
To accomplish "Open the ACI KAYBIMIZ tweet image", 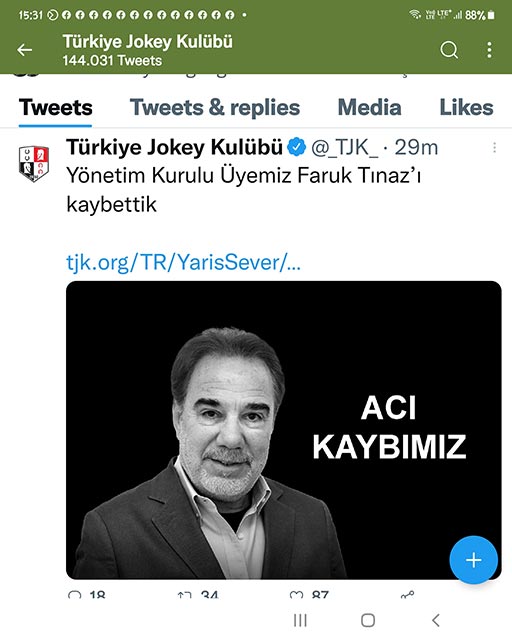I will click(x=284, y=430).
